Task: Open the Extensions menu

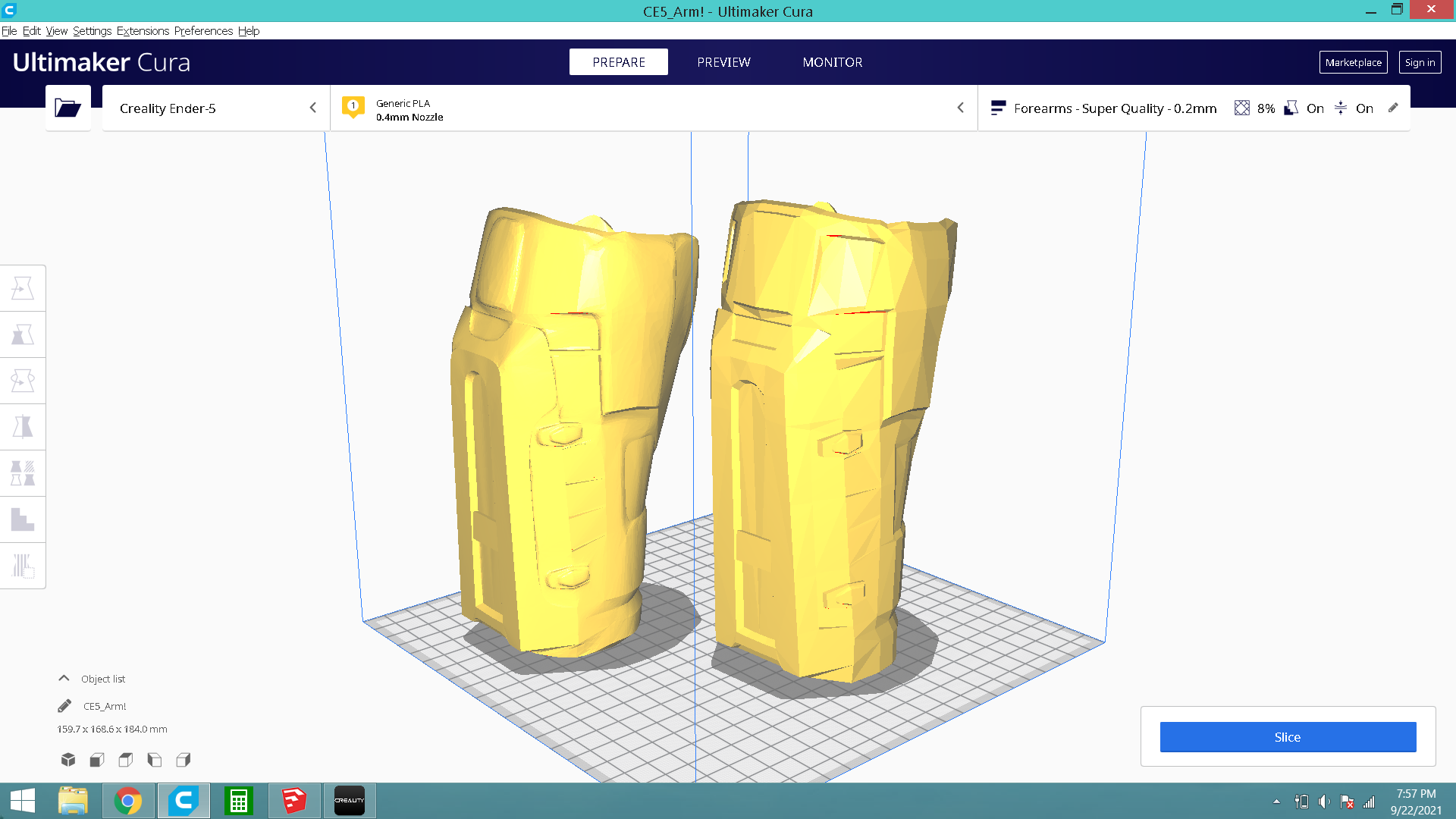Action: [143, 31]
